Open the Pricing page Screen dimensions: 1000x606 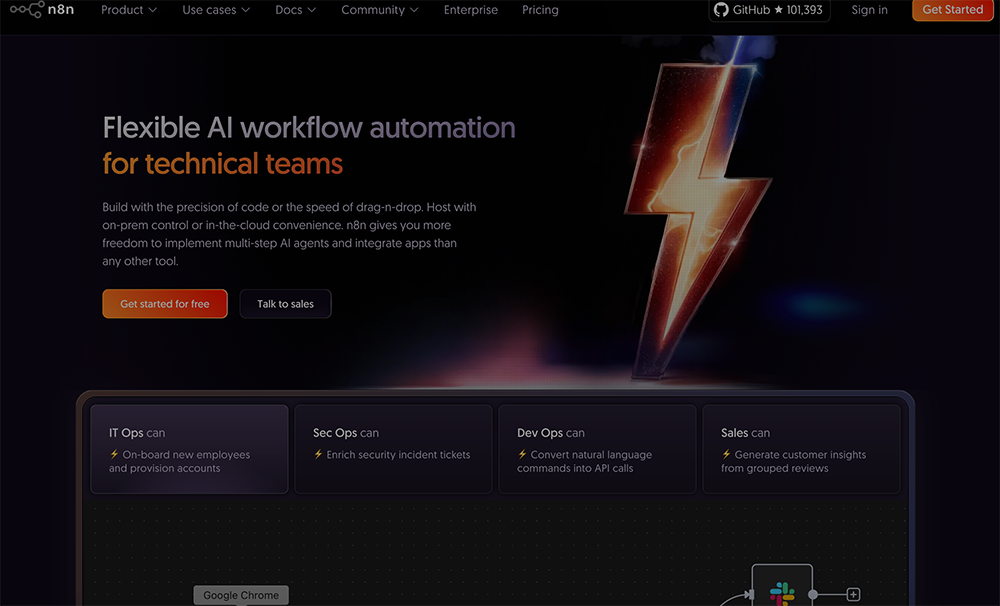pos(540,10)
